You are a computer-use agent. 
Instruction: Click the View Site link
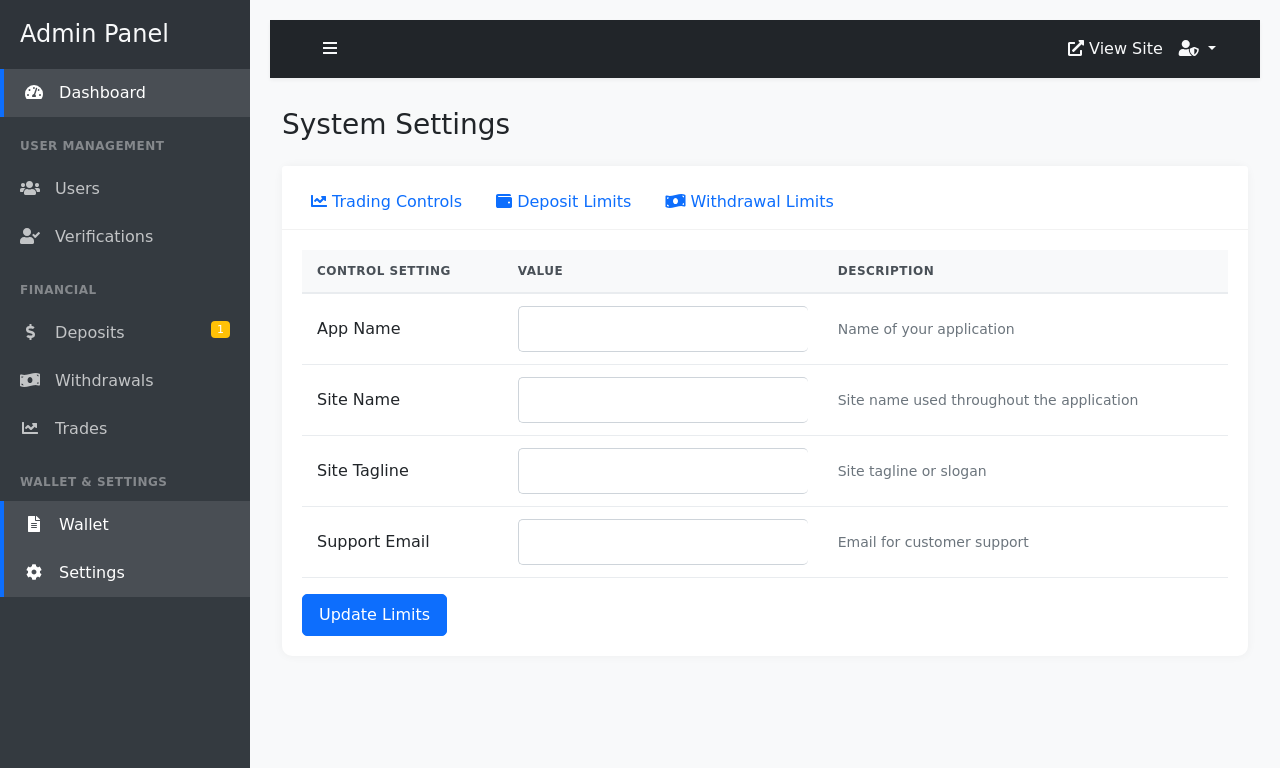pos(1115,48)
